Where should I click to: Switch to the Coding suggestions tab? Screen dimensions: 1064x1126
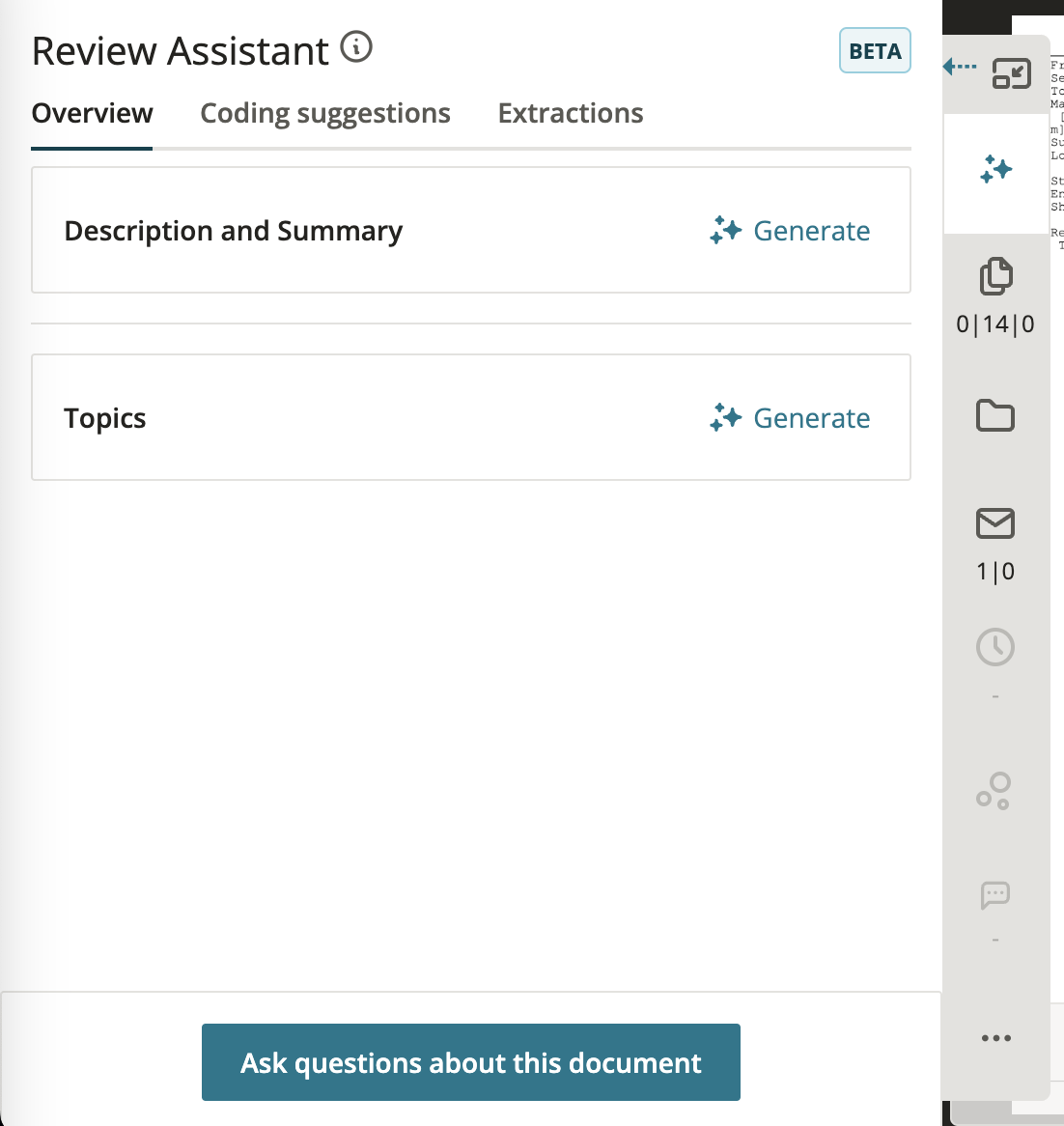pyautogui.click(x=324, y=113)
